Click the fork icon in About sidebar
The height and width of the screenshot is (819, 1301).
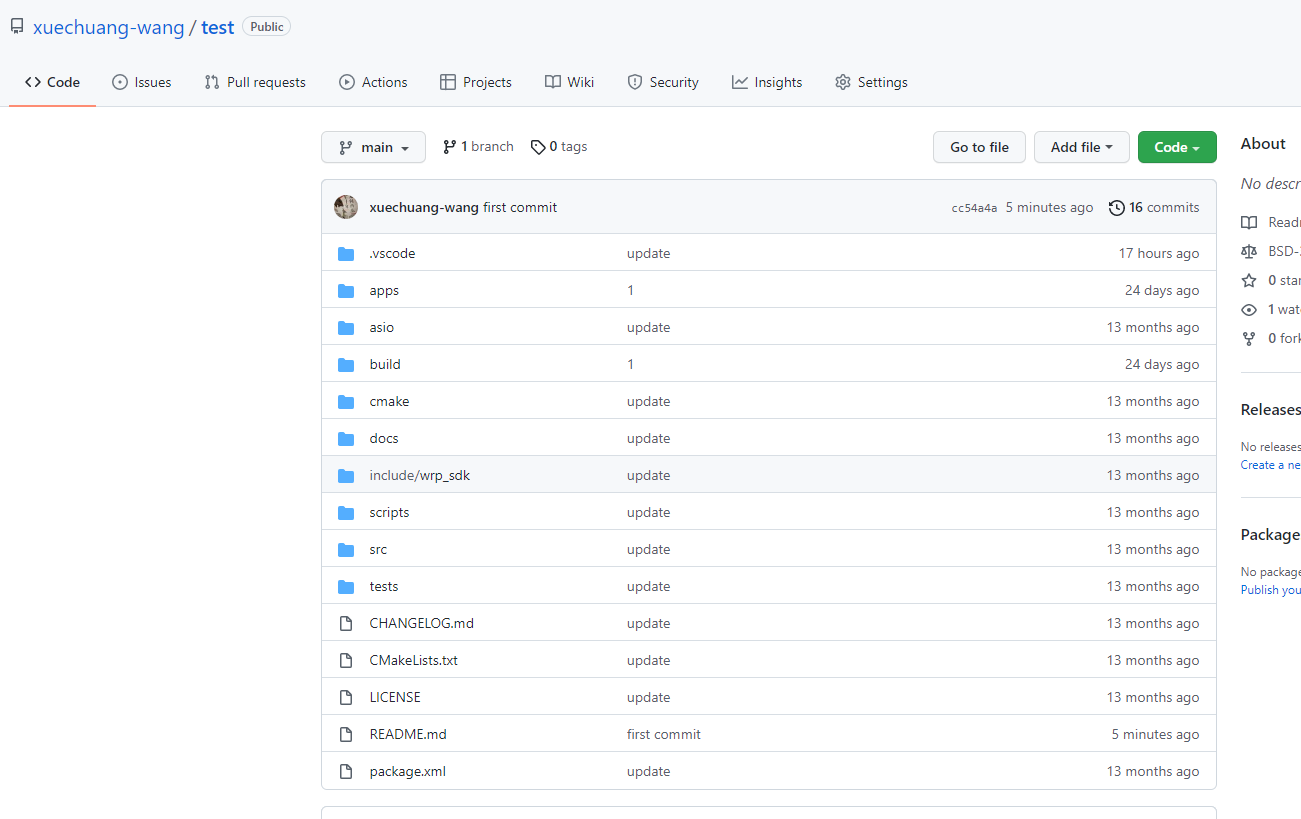1249,339
